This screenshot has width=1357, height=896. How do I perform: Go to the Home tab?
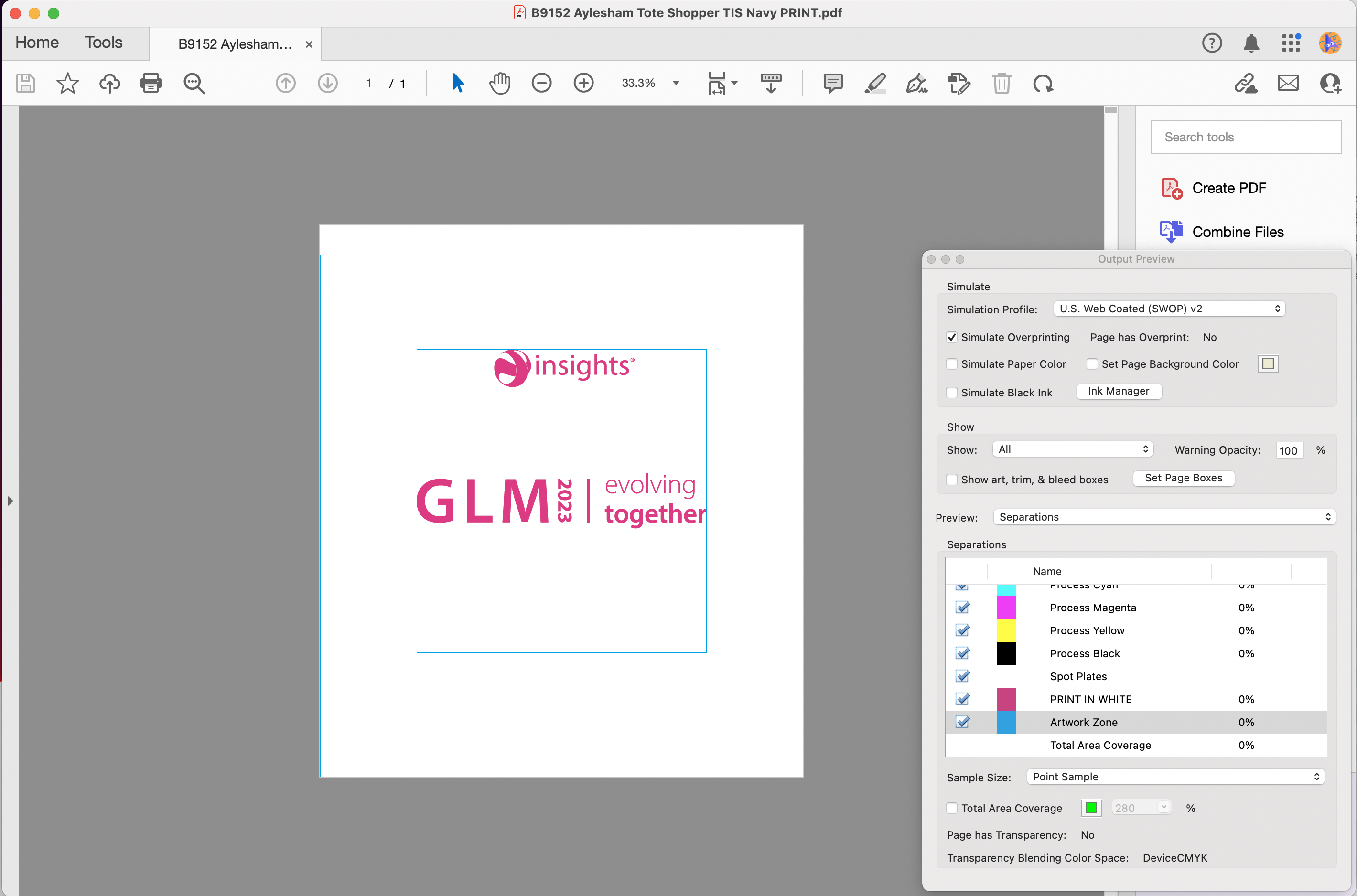pos(37,43)
